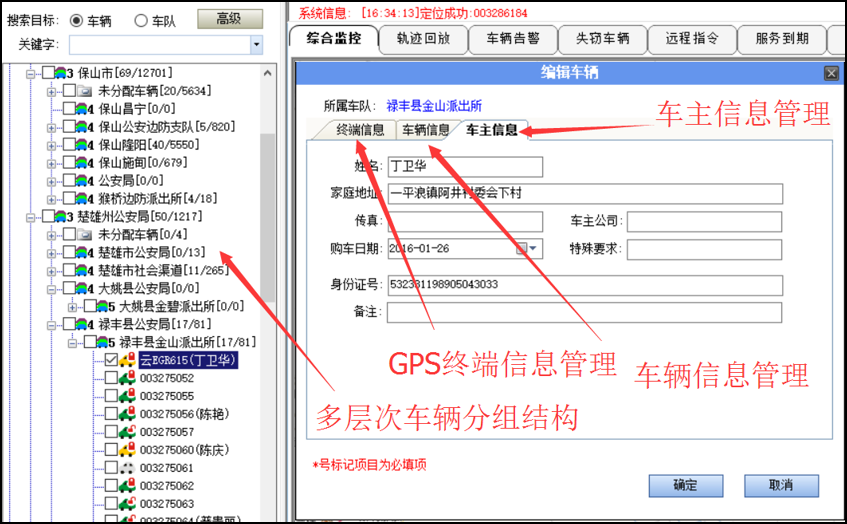Viewport: 847px width, 524px height.
Task: Uncheck the 云EGR615(丁卫华) vehicle checkbox
Action: pyautogui.click(x=111, y=360)
